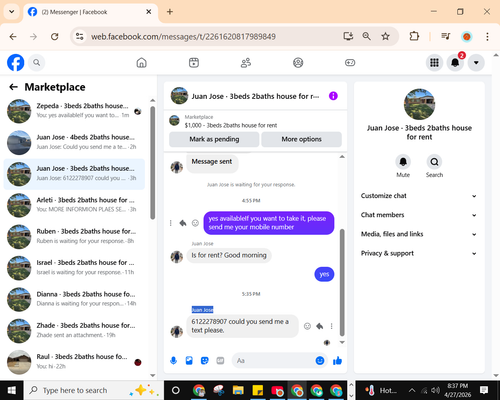Open the account dropdown arrow menu
The width and height of the screenshot is (500, 400).
476,63
